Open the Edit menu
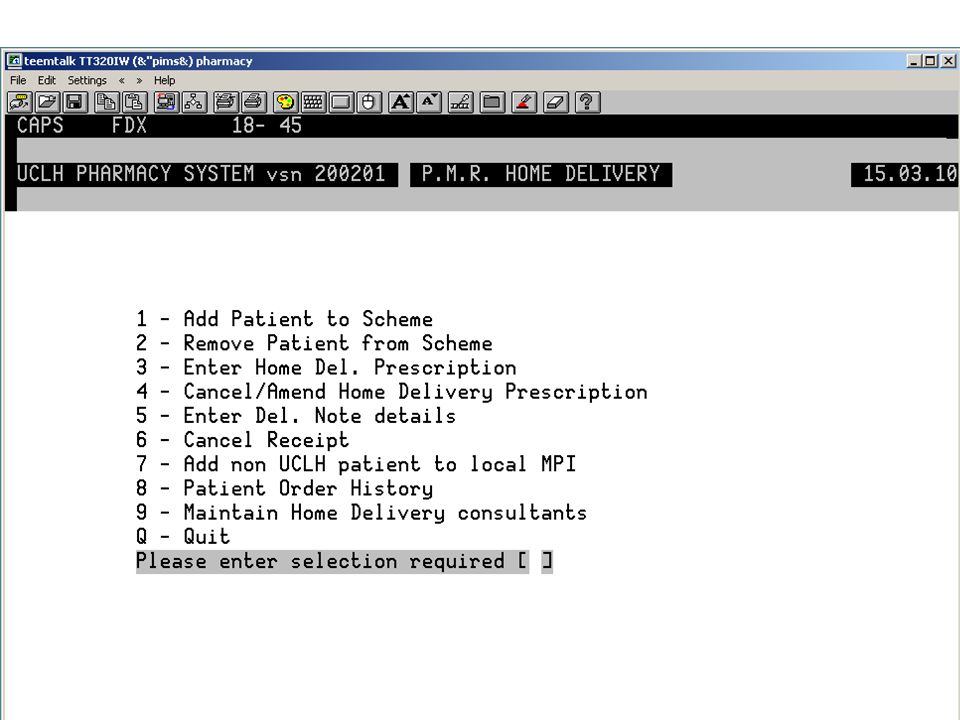 tap(47, 80)
